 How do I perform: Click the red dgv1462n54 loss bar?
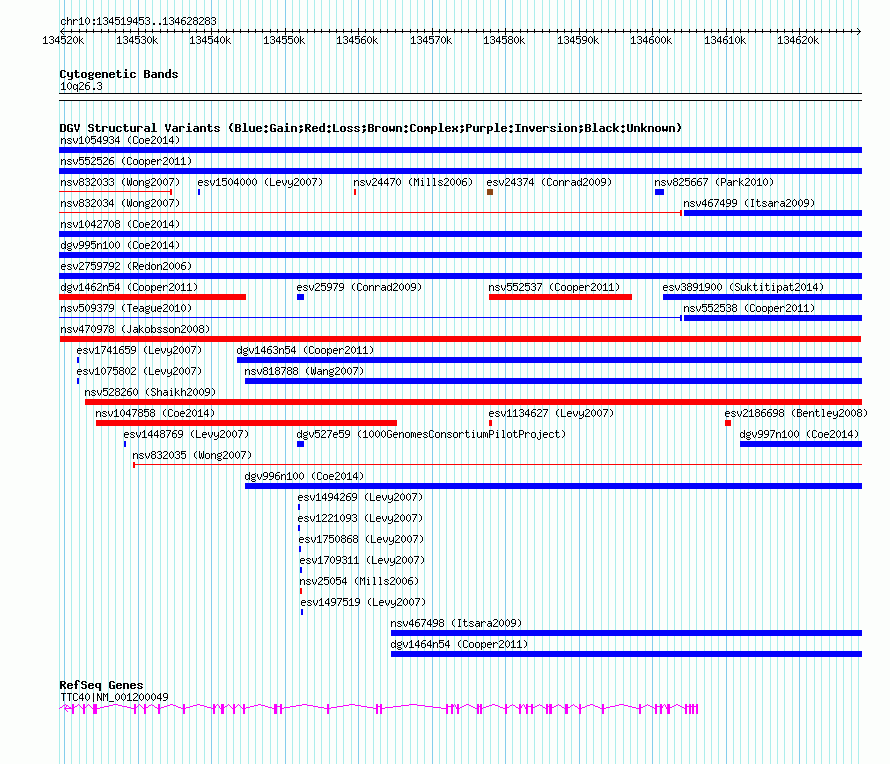pos(153,297)
